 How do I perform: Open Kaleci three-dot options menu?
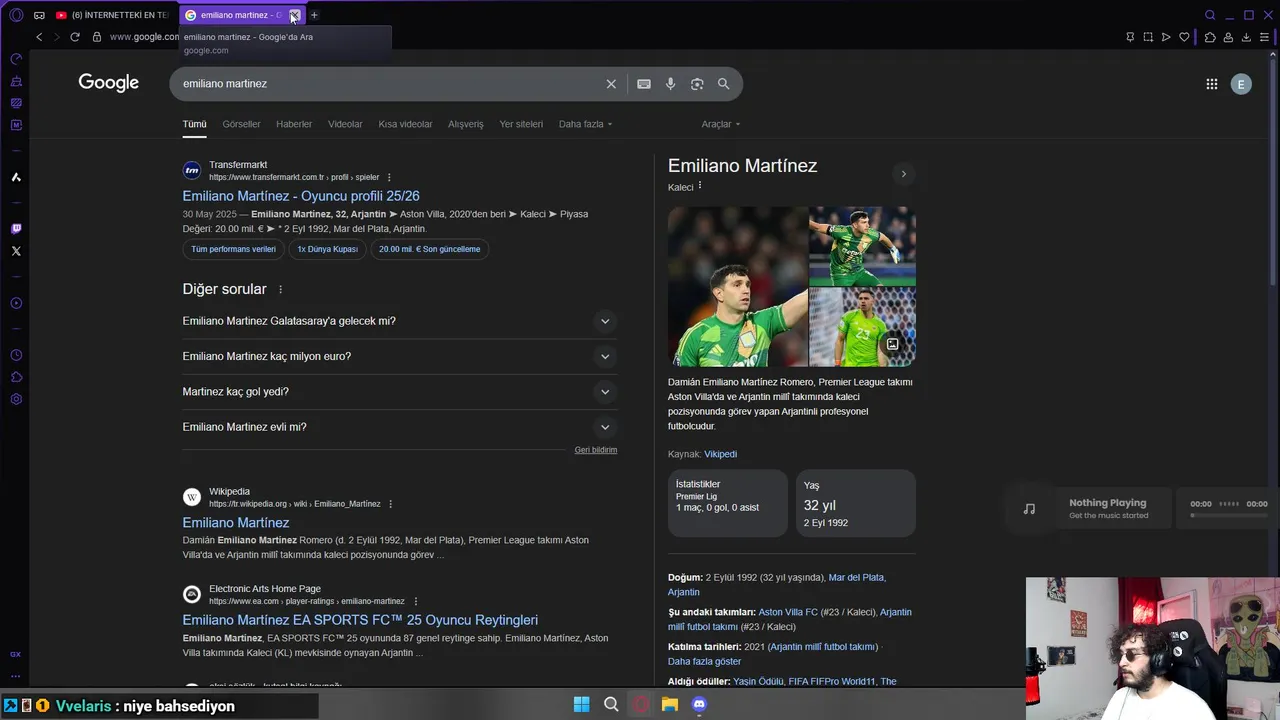[x=700, y=186]
